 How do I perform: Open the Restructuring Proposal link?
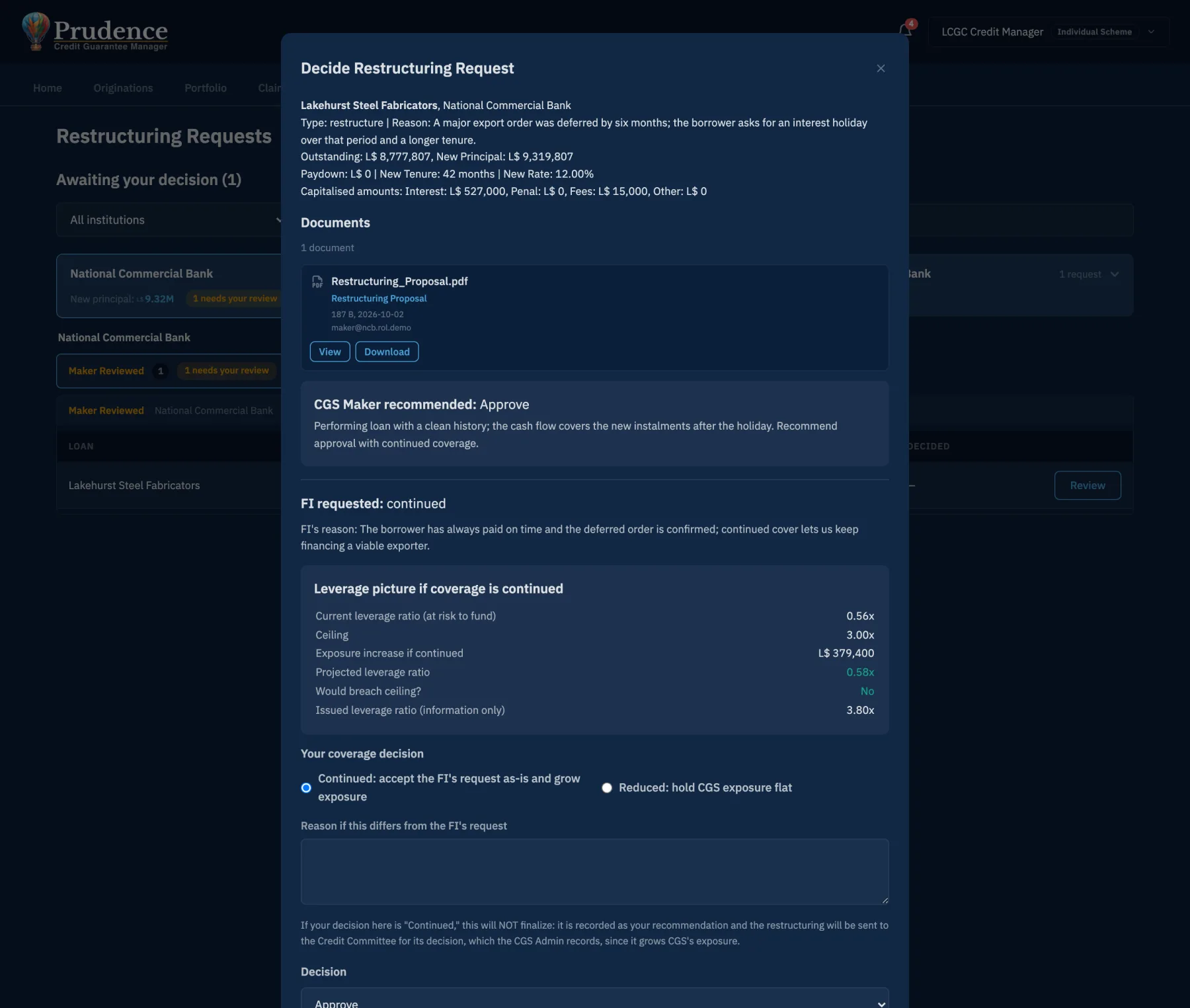(x=379, y=299)
